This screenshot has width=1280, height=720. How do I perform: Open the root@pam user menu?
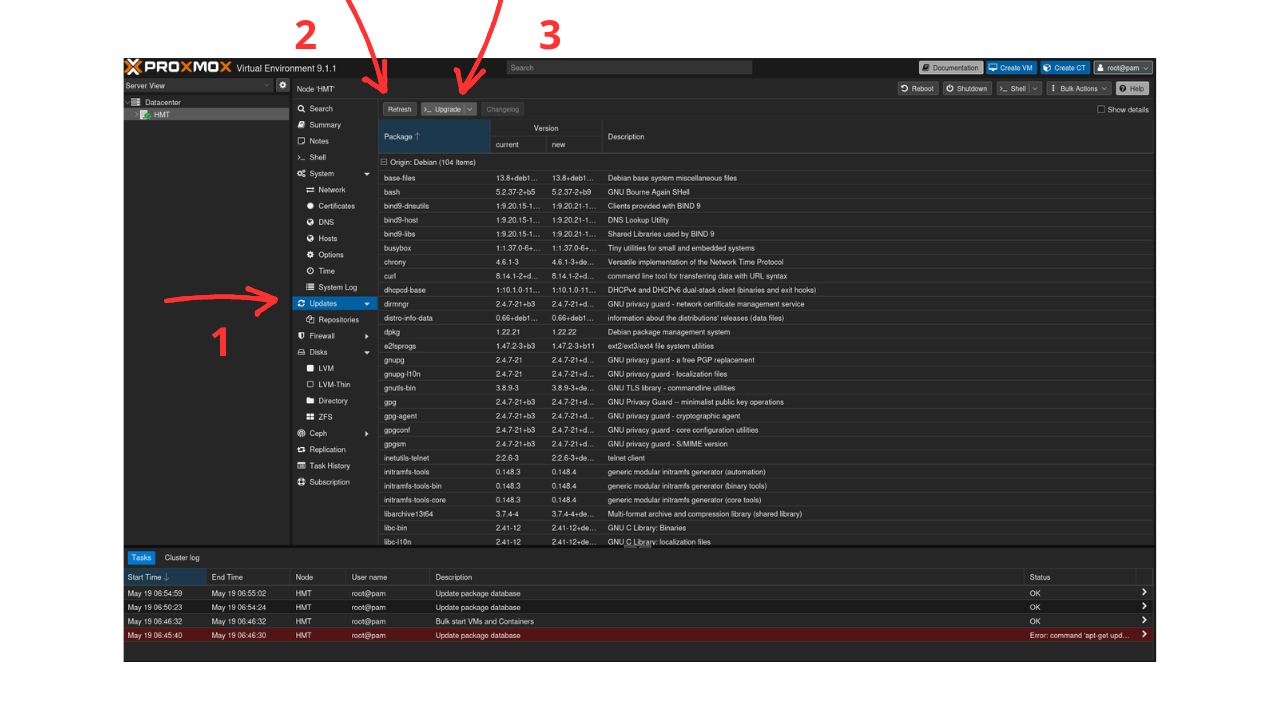click(x=1123, y=68)
